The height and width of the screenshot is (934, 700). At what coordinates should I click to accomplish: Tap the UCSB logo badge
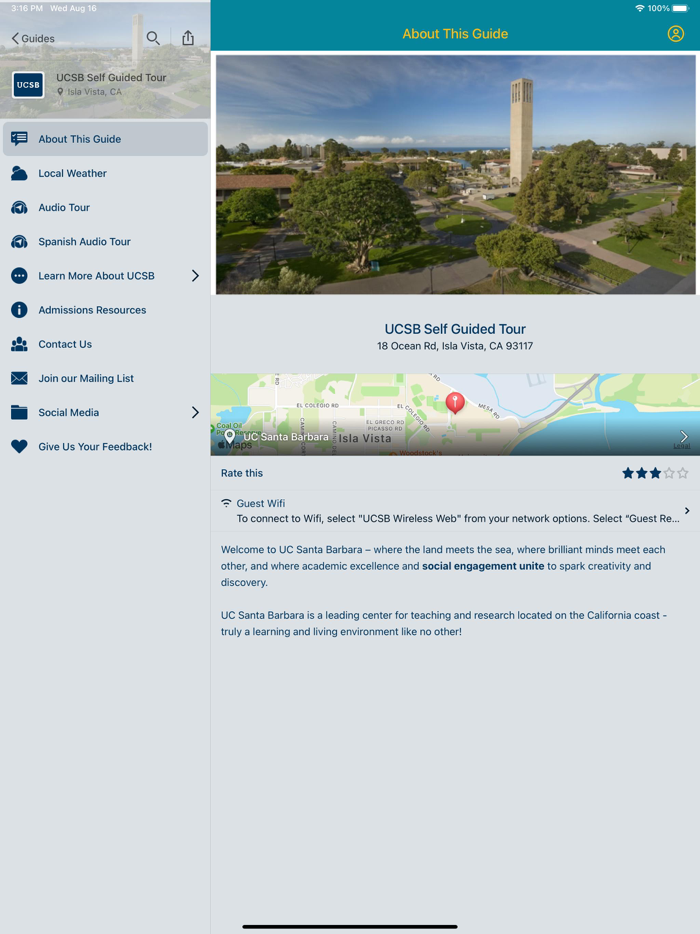coord(28,85)
